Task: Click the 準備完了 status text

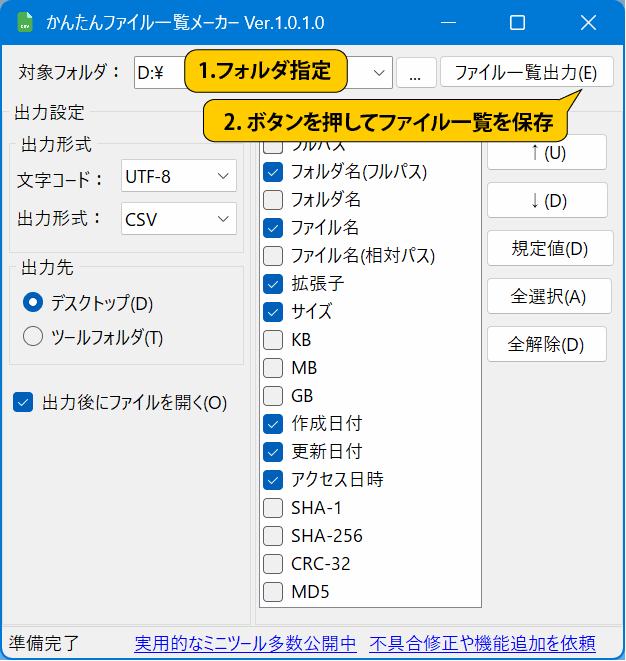Action: tap(44, 644)
